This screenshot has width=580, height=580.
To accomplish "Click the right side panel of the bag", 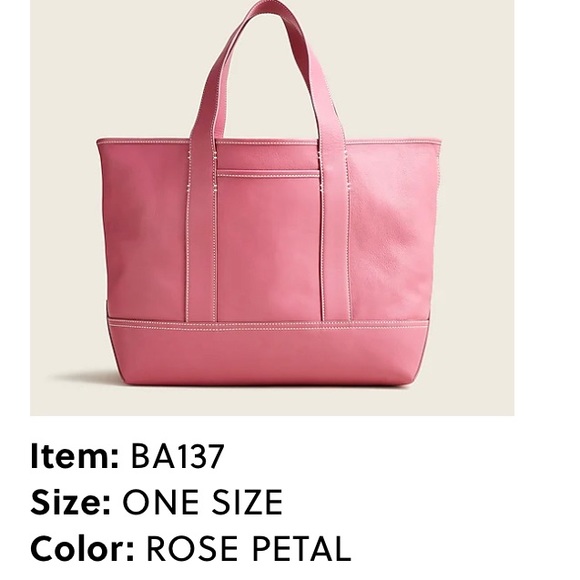I will coord(394,229).
